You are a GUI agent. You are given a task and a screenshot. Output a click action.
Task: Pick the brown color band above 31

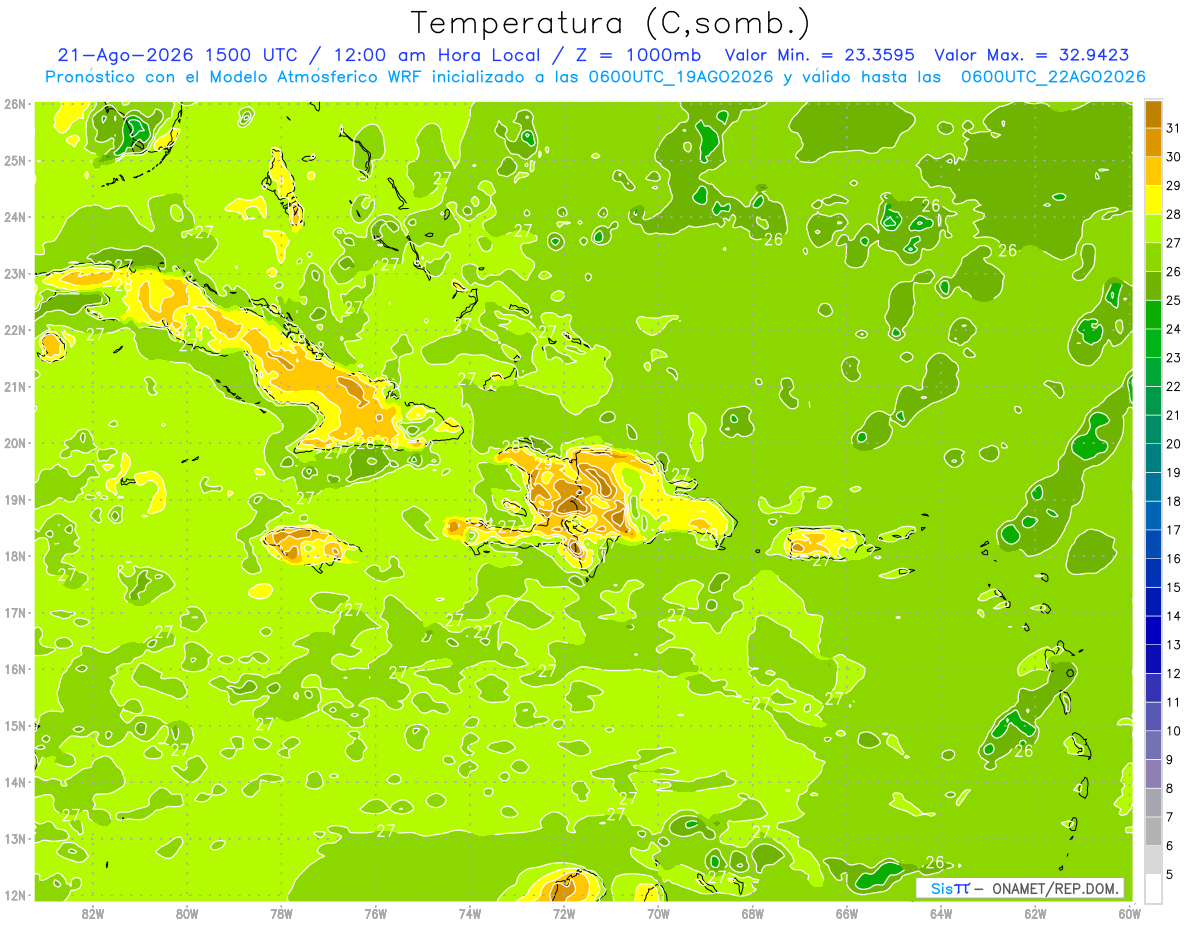coord(1153,114)
